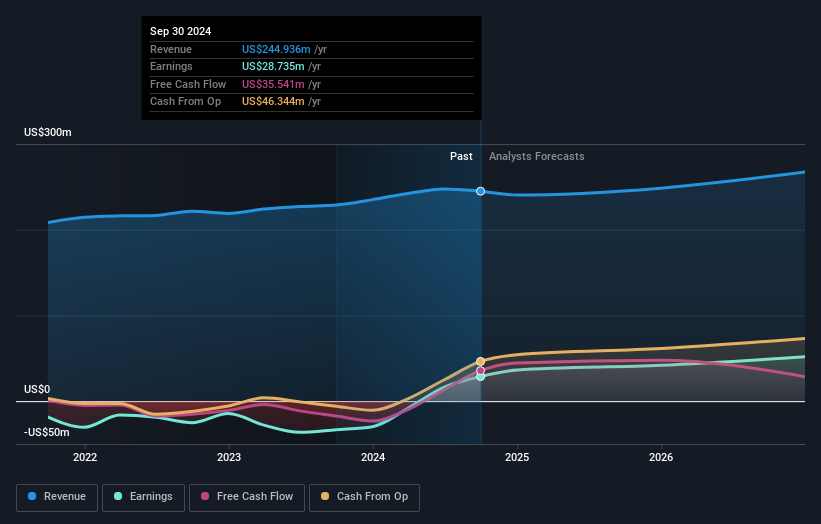Image resolution: width=821 pixels, height=524 pixels.
Task: Click the 2025 x-axis label
Action: [x=517, y=457]
